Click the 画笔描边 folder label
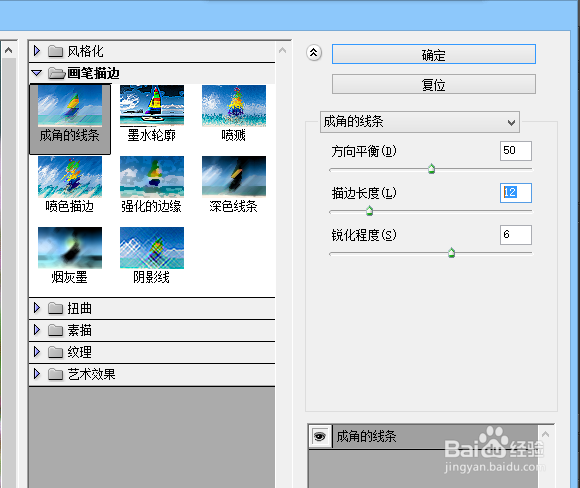The width and height of the screenshot is (580, 488). [x=93, y=73]
